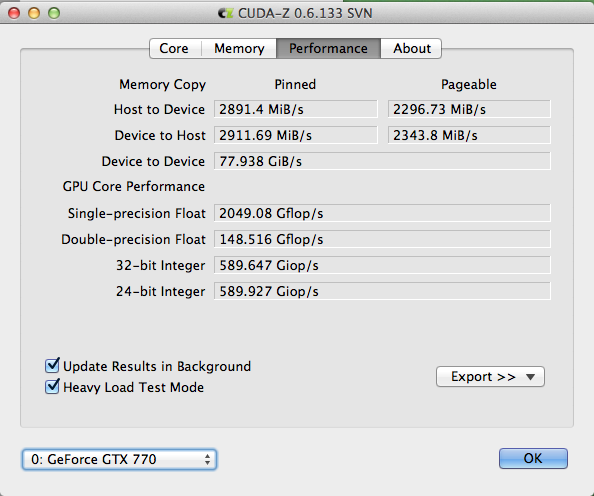This screenshot has width=594, height=496.
Task: Minimize window using the yellow button
Action: (x=34, y=13)
